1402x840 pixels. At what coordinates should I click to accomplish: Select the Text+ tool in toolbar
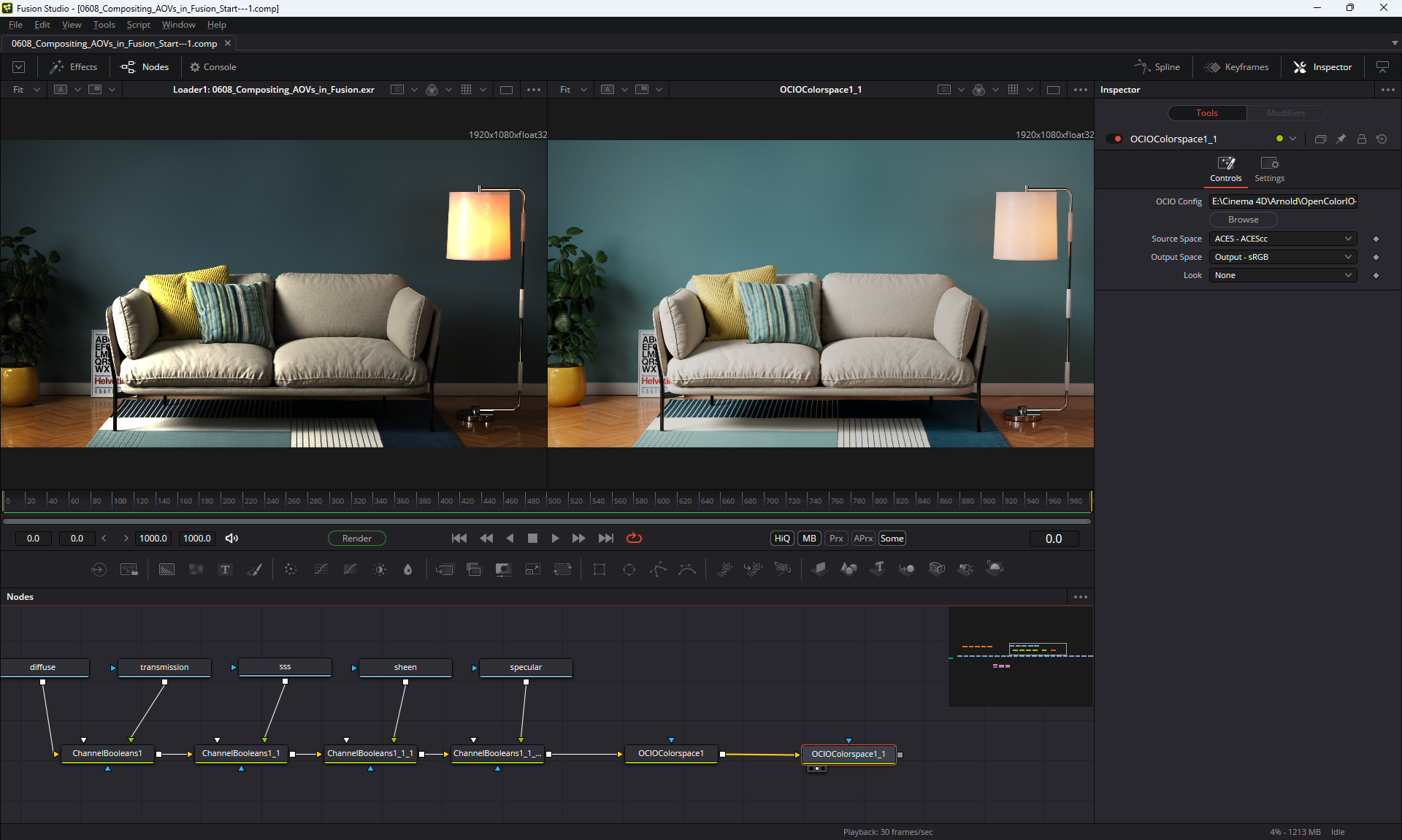click(x=225, y=569)
